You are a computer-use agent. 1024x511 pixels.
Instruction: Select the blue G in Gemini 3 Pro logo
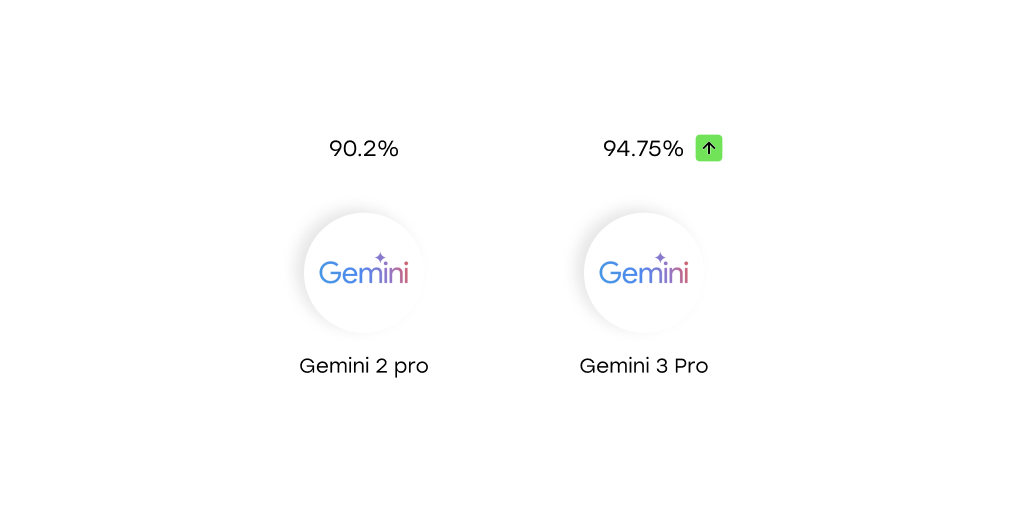point(611,273)
